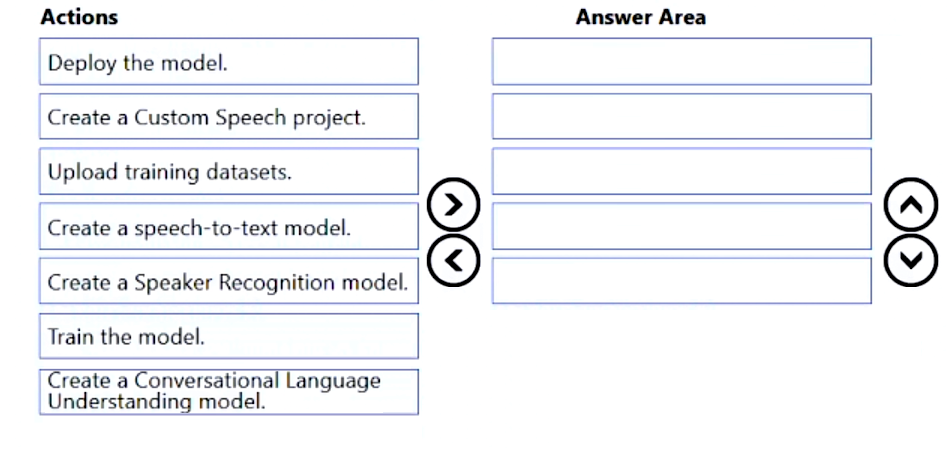Select the 'Deploy the model.' action
Screen dimensions: 947x450
[x=229, y=62]
